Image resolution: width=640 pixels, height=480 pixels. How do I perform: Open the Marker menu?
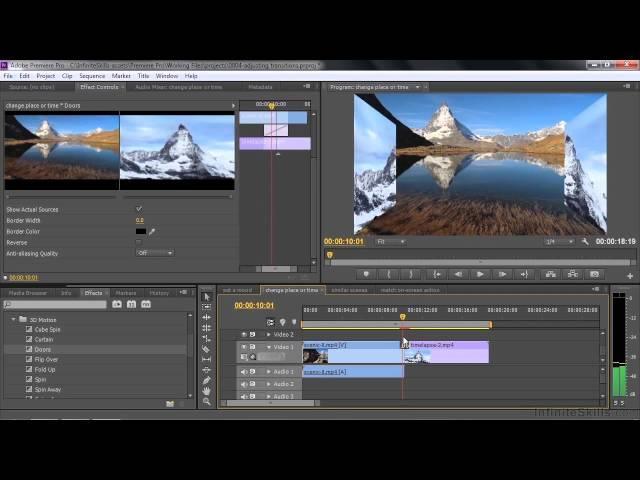click(x=121, y=76)
